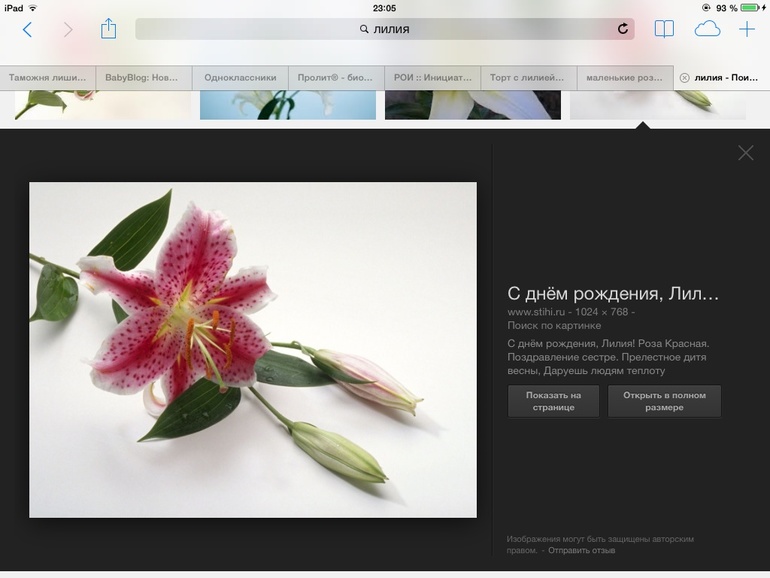
Task: Open the 'С днём рождения, Лил...' title link
Action: pos(613,294)
